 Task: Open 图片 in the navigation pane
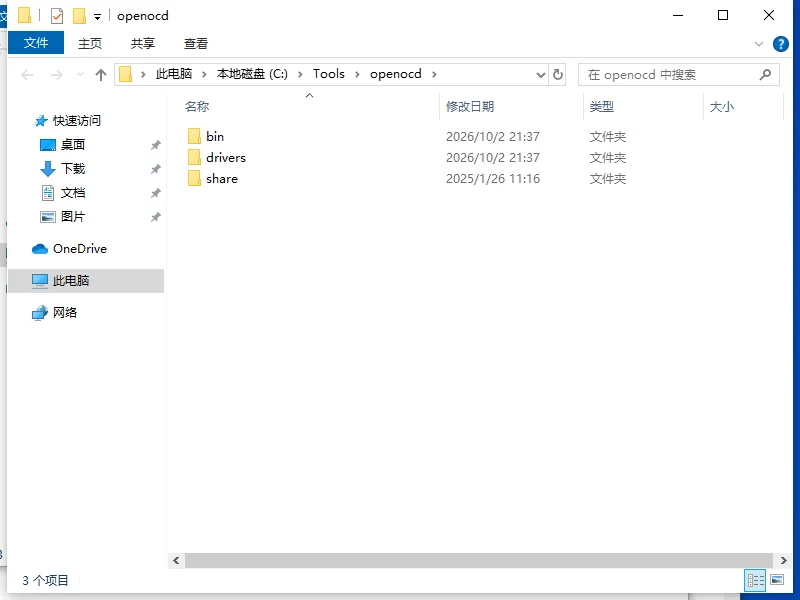[x=72, y=217]
